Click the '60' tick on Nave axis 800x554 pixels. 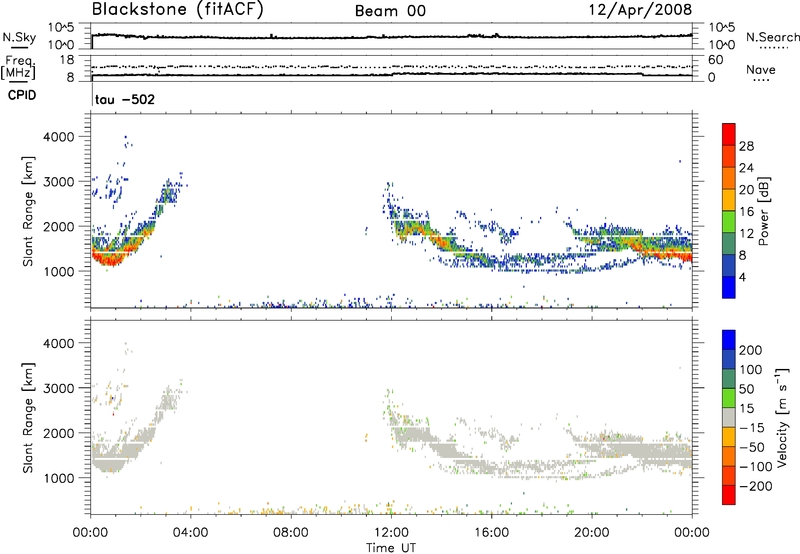(716, 60)
